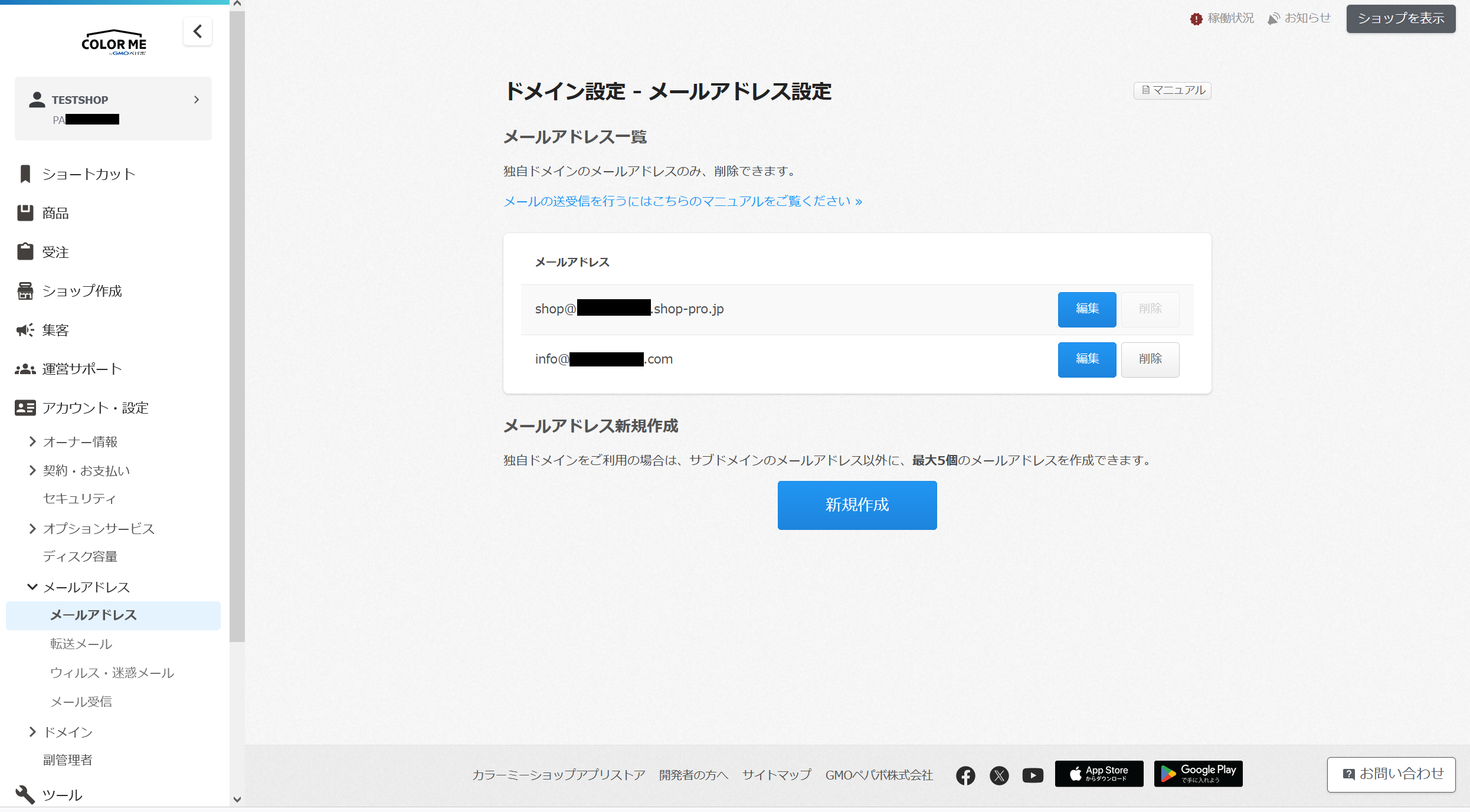Click the 稼働状況 status alert icon
Image resolution: width=1470 pixels, height=812 pixels.
pyautogui.click(x=1196, y=19)
